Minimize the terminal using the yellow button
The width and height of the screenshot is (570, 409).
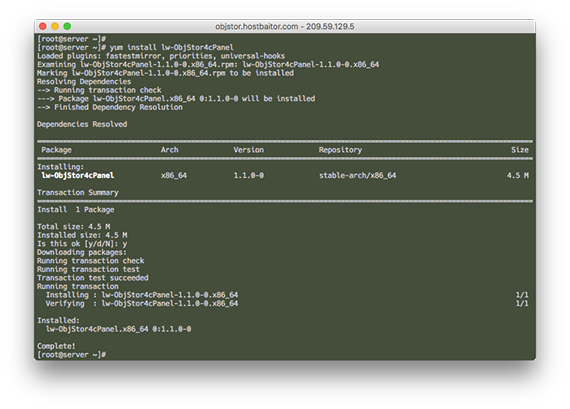(55, 26)
